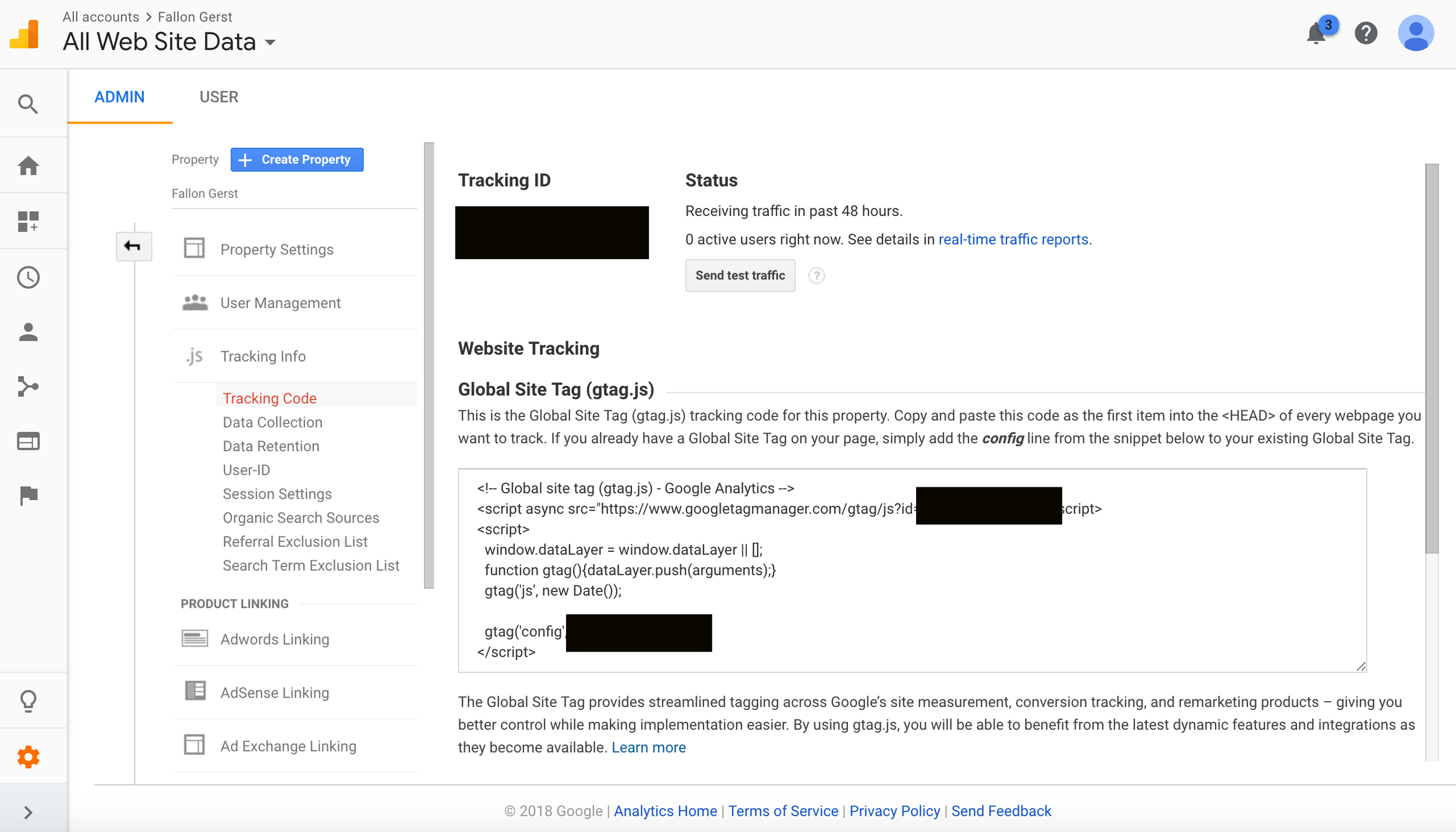This screenshot has height=832, width=1456.
Task: Open the search icon in left sidebar
Action: coord(28,104)
